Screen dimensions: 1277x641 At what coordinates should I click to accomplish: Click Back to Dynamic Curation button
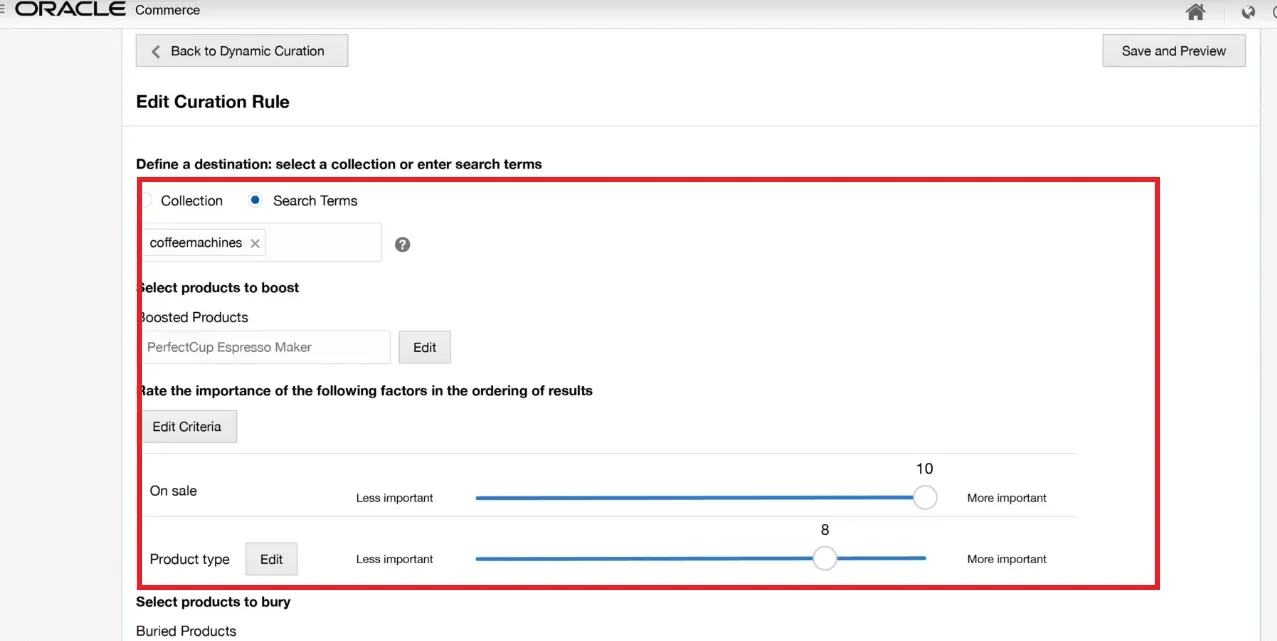pyautogui.click(x=242, y=51)
